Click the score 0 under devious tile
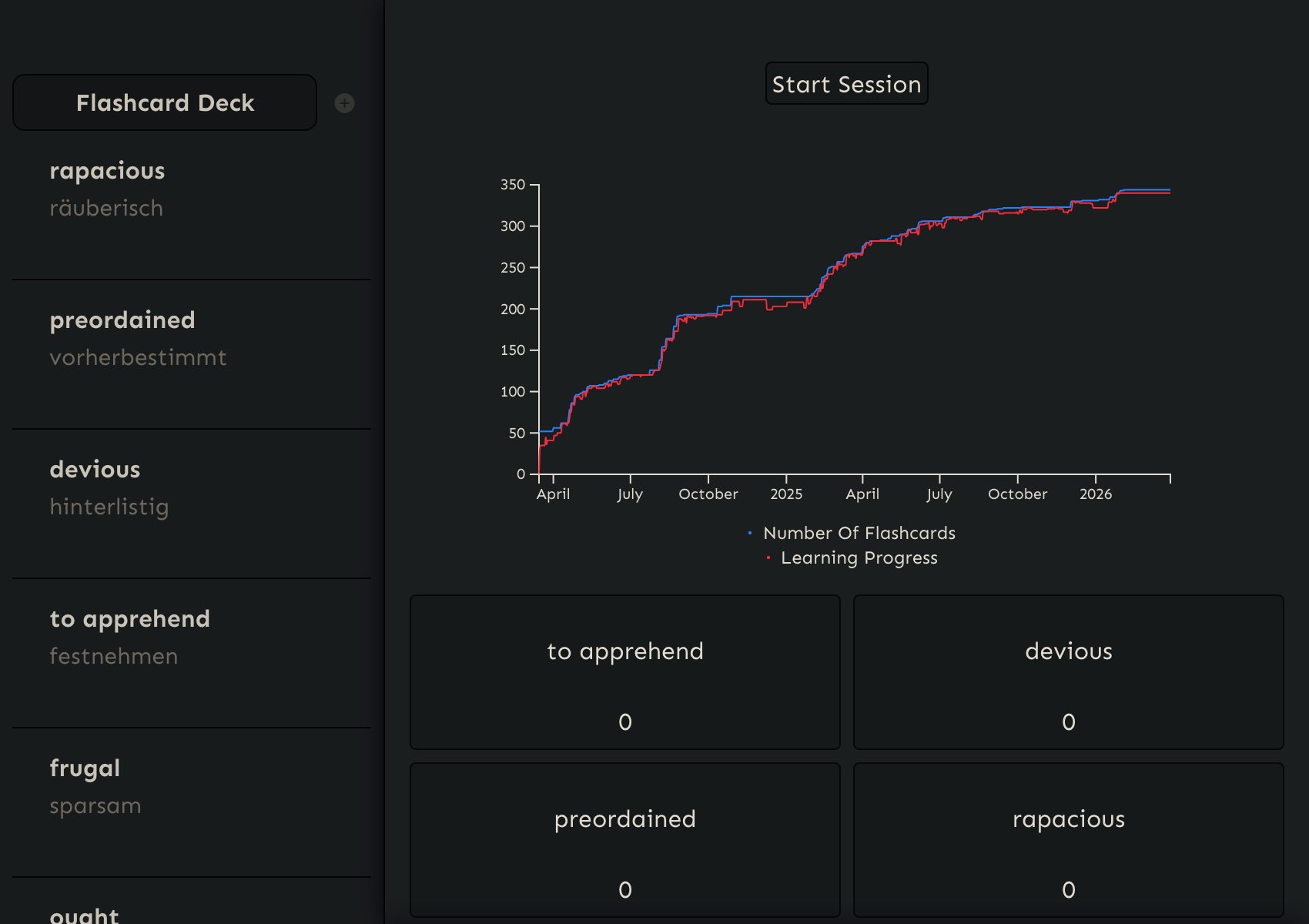This screenshot has height=924, width=1309. (x=1069, y=721)
